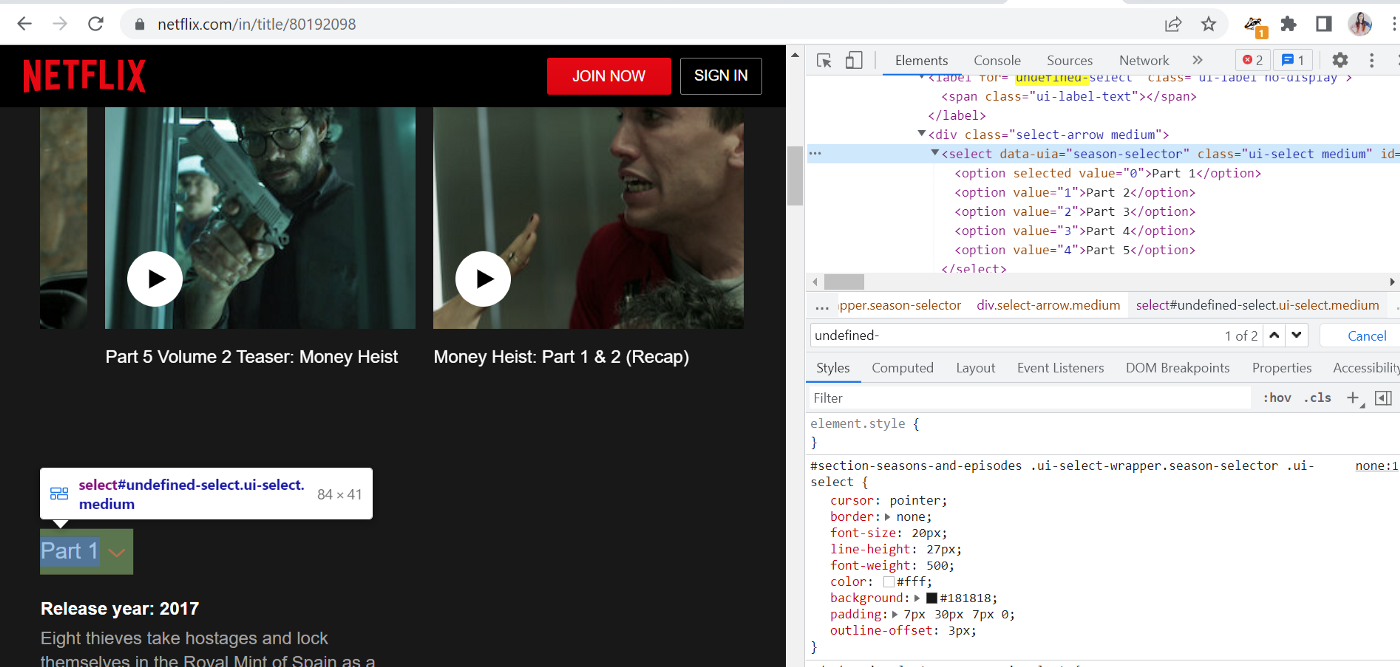The height and width of the screenshot is (667, 1400).
Task: Expand the background property value
Action: [x=917, y=598]
